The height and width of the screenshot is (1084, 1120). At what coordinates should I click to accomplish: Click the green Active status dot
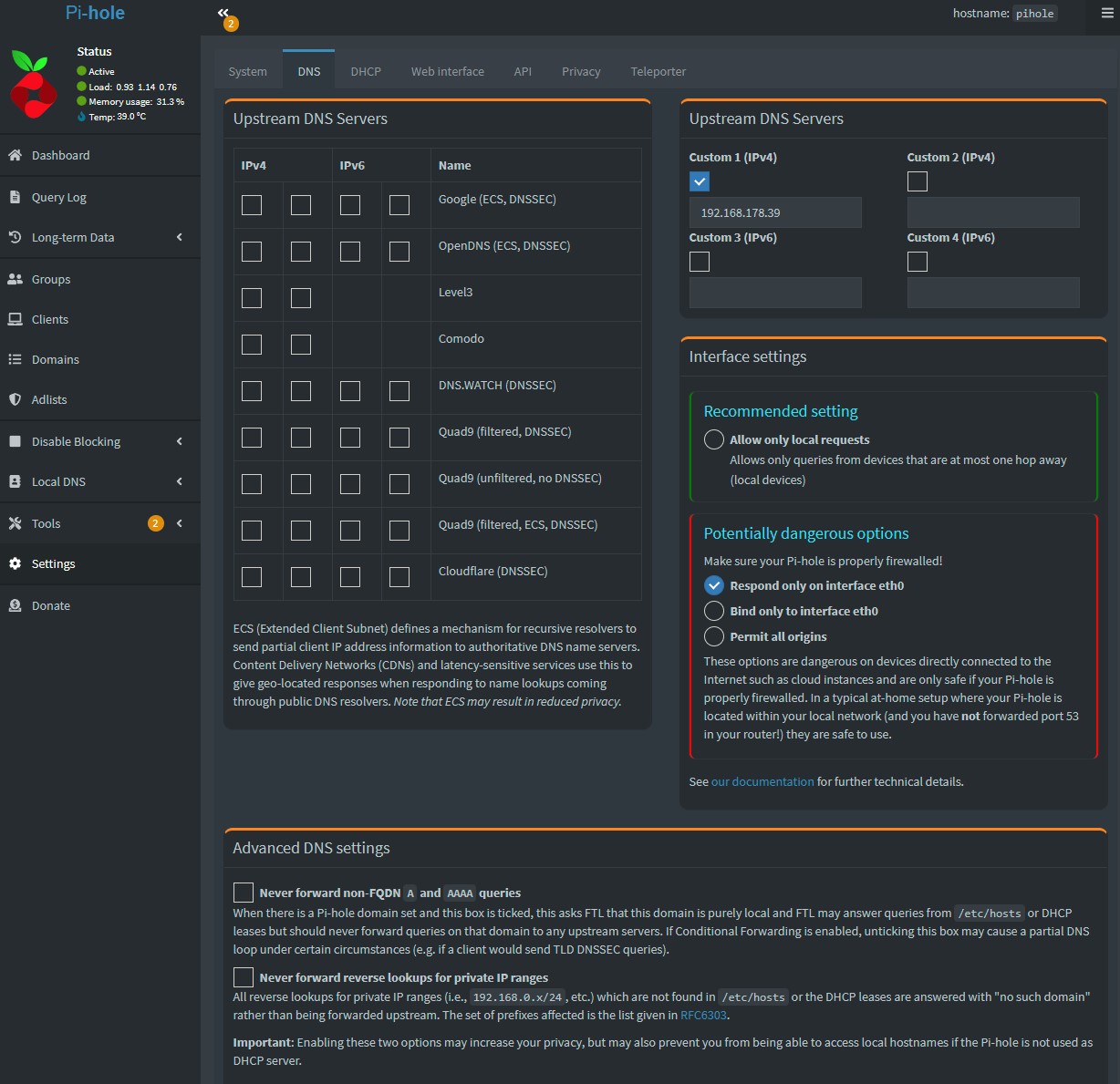point(81,71)
